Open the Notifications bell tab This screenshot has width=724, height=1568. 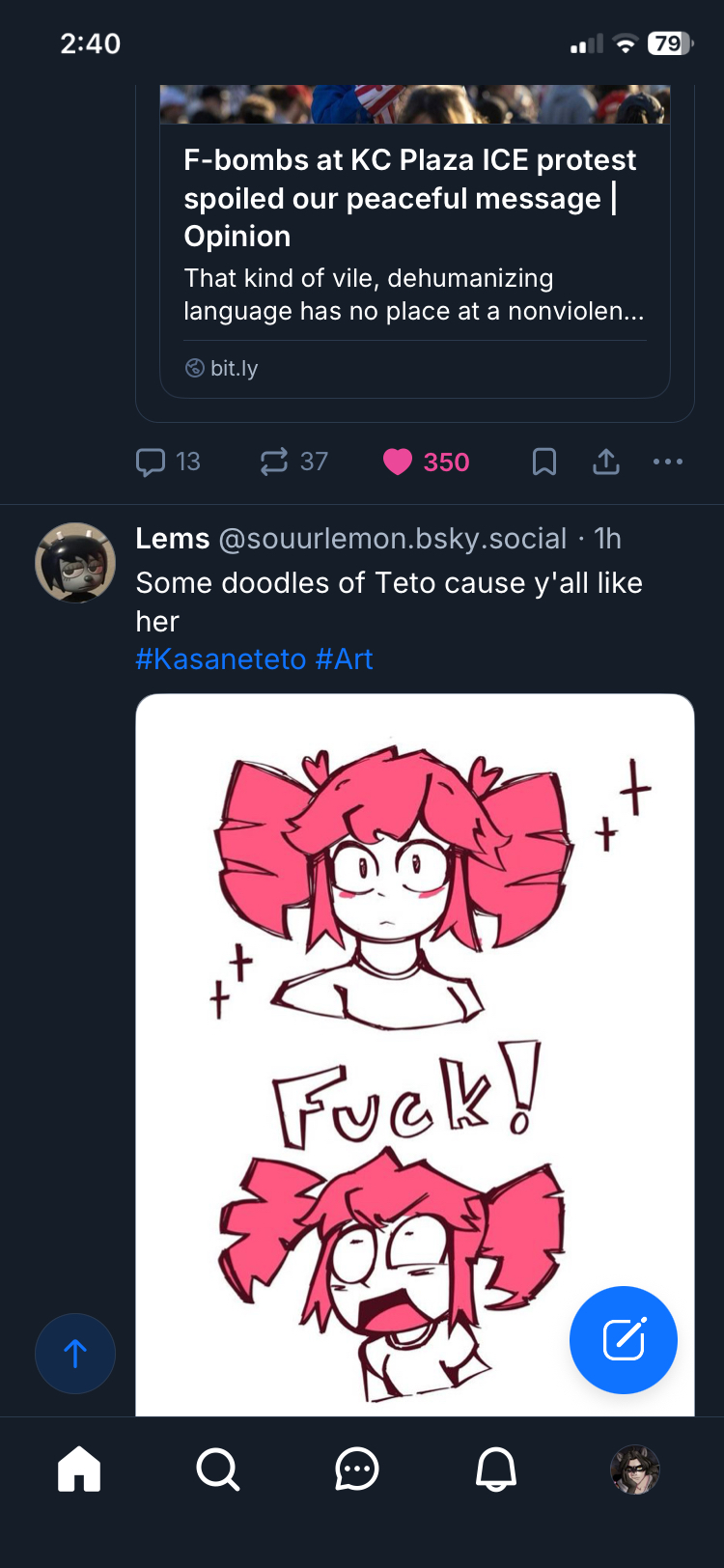click(496, 1470)
